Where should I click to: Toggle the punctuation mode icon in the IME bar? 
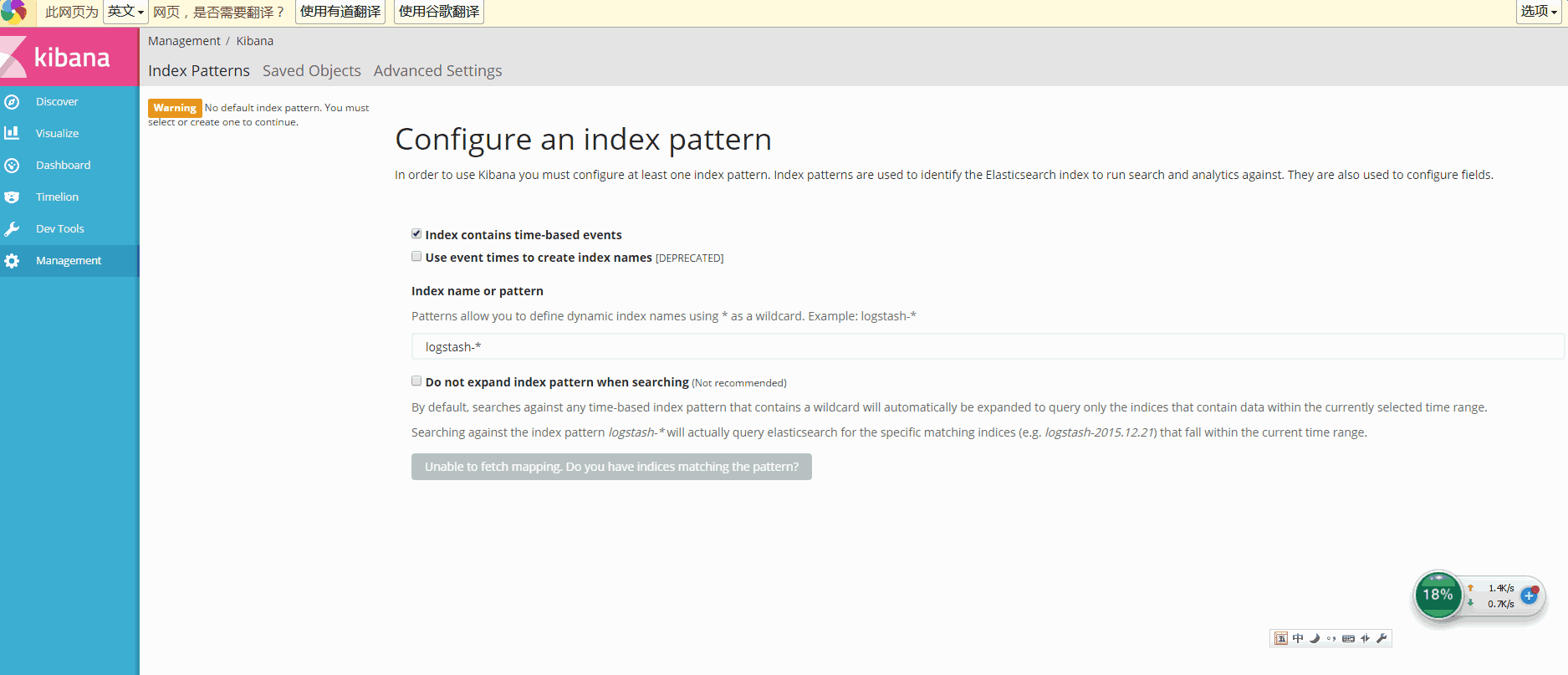click(1331, 638)
